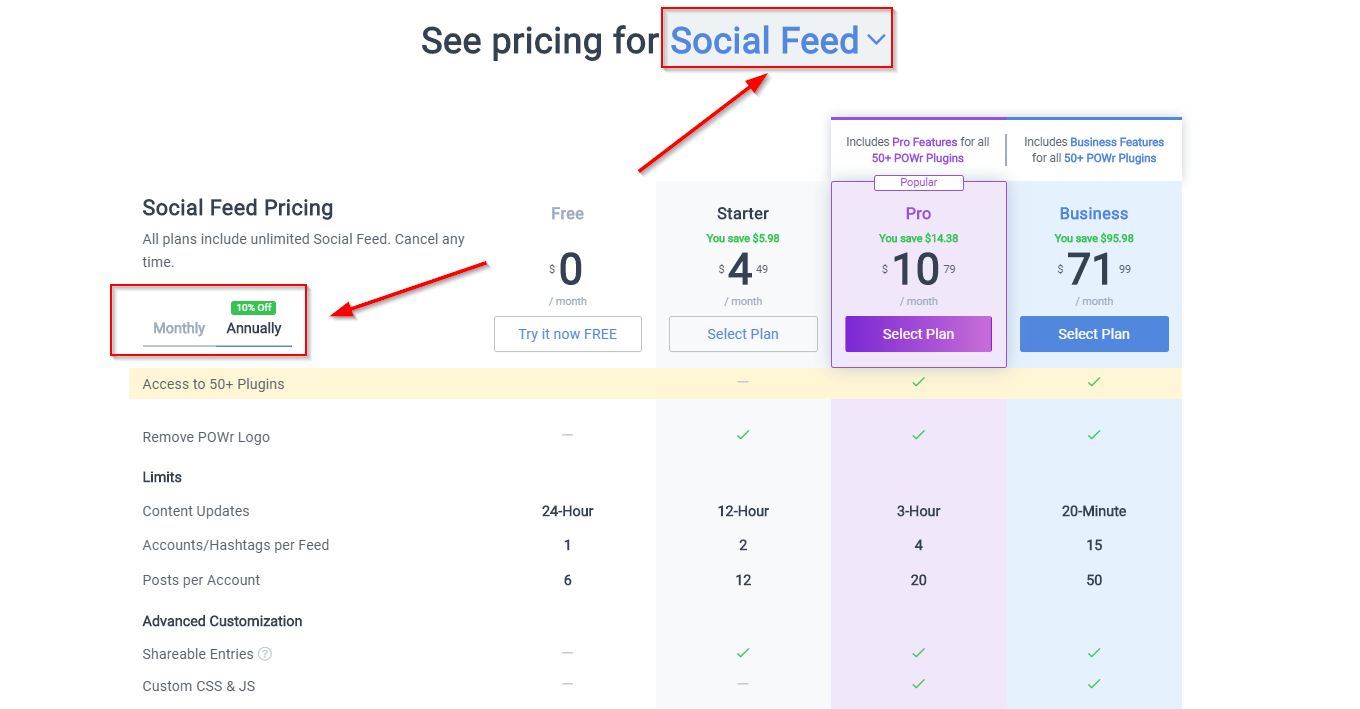Click the chevron next to Social Feed

pyautogui.click(x=876, y=41)
